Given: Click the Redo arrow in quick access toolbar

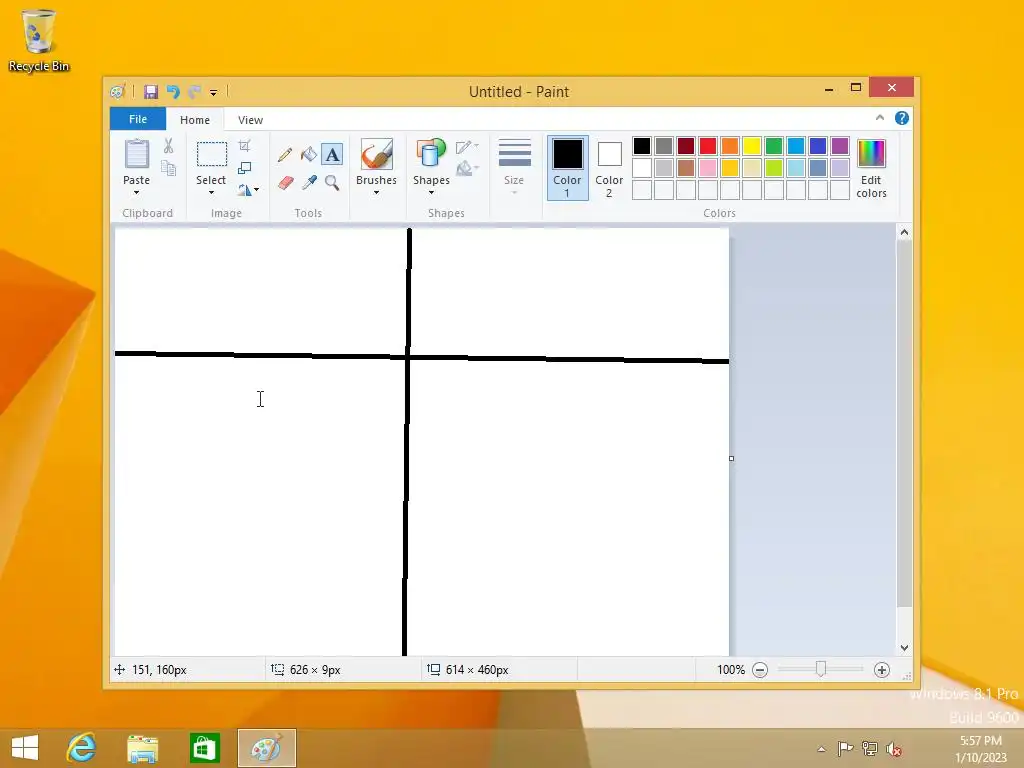Looking at the screenshot, I should click(x=194, y=92).
